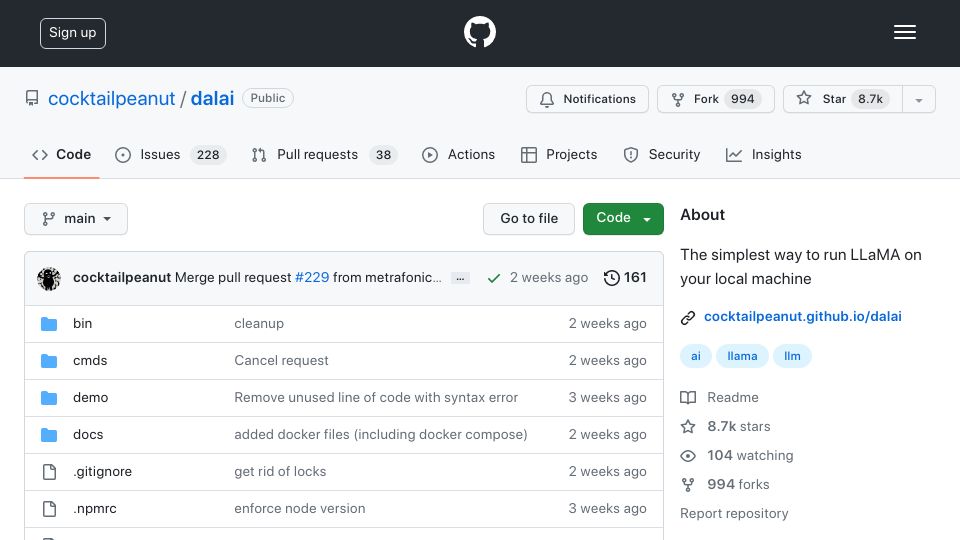Select the llama topic tag
Viewport: 960px width, 540px height.
pyautogui.click(x=742, y=356)
